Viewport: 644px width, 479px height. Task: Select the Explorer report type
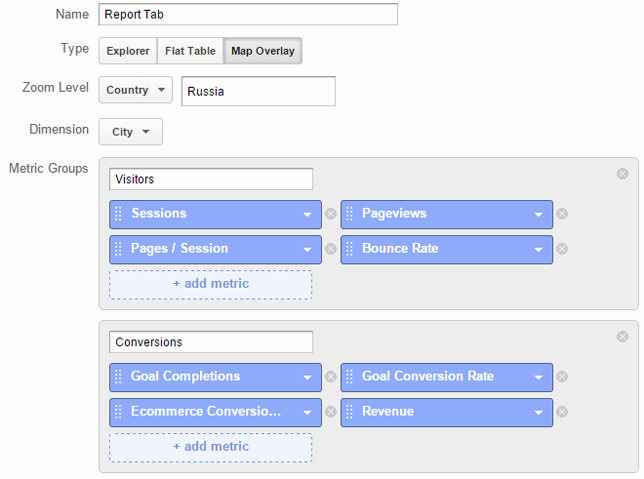128,51
